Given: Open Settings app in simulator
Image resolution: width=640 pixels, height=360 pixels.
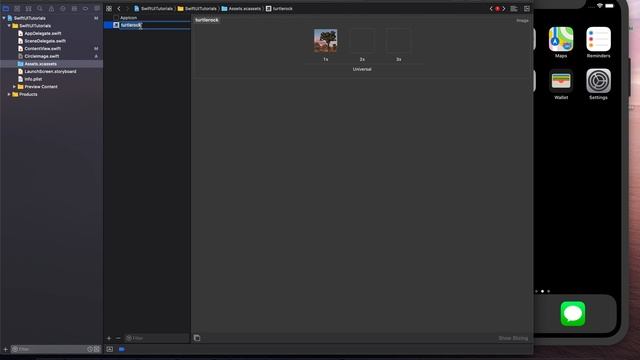Looking at the screenshot, I should (598, 81).
